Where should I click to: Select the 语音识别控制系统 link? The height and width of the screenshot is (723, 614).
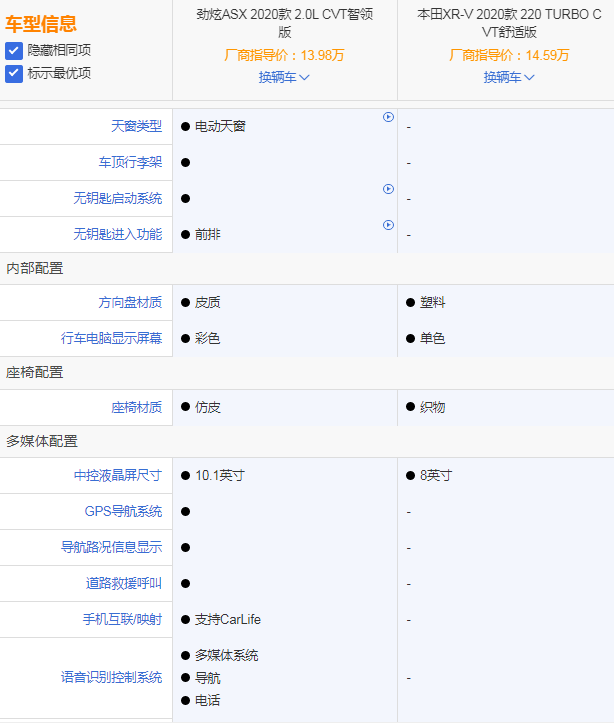(110, 677)
